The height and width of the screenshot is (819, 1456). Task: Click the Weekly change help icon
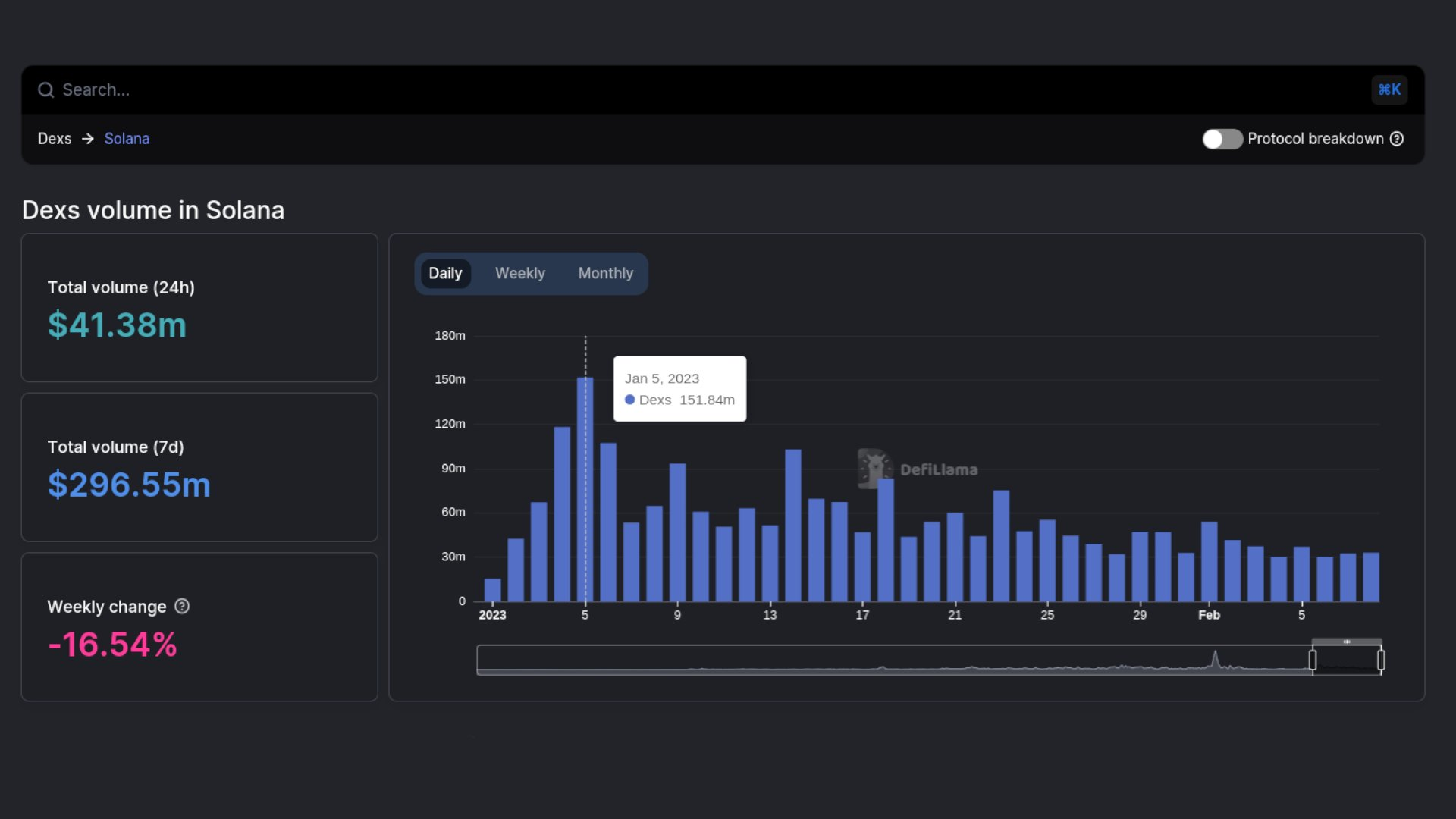(182, 607)
